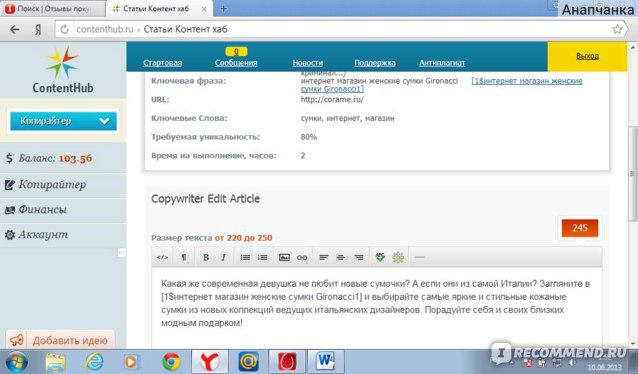Open Windows Explorer folder from taskbar
Image resolution: width=638 pixels, height=374 pixels.
56,362
